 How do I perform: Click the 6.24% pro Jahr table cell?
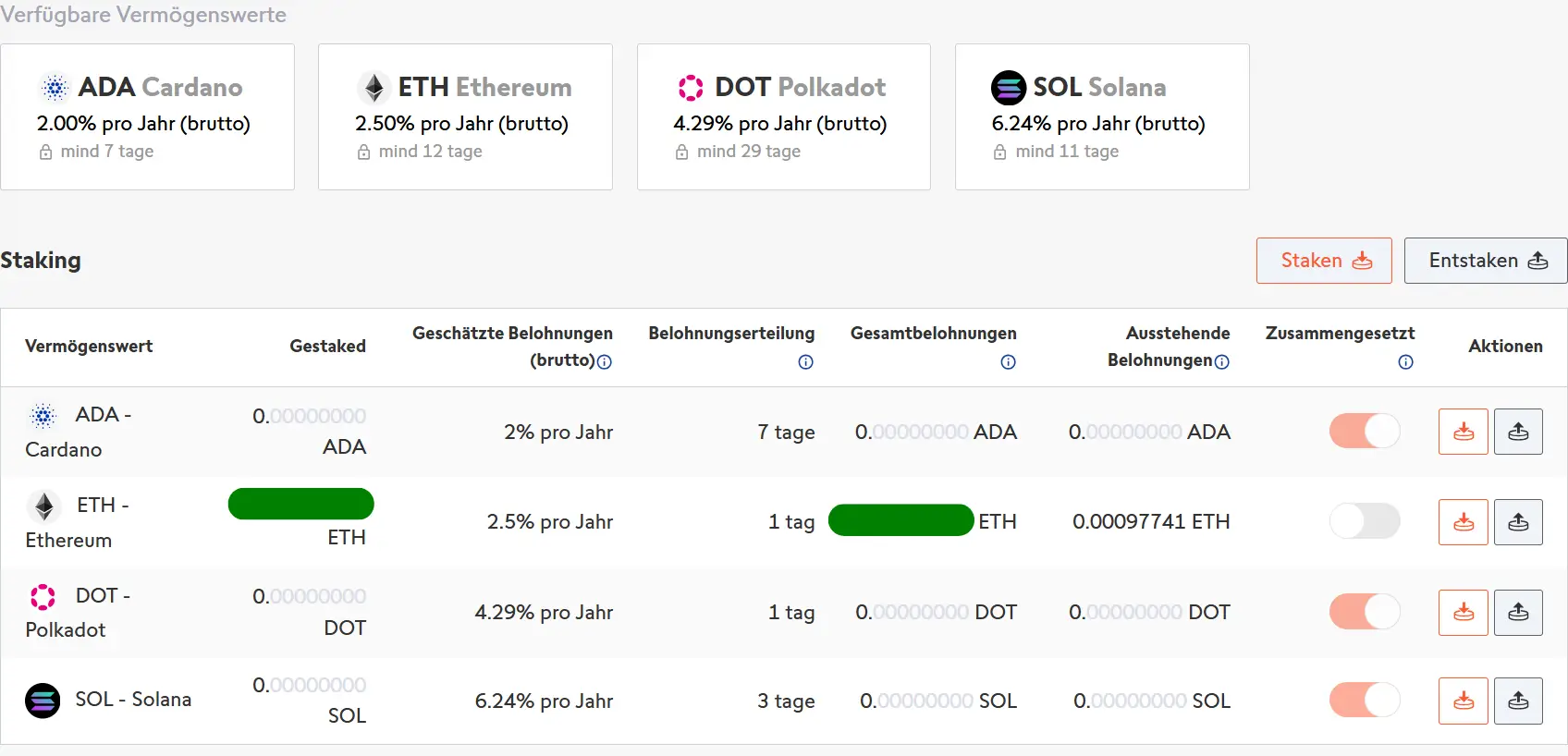tap(544, 701)
